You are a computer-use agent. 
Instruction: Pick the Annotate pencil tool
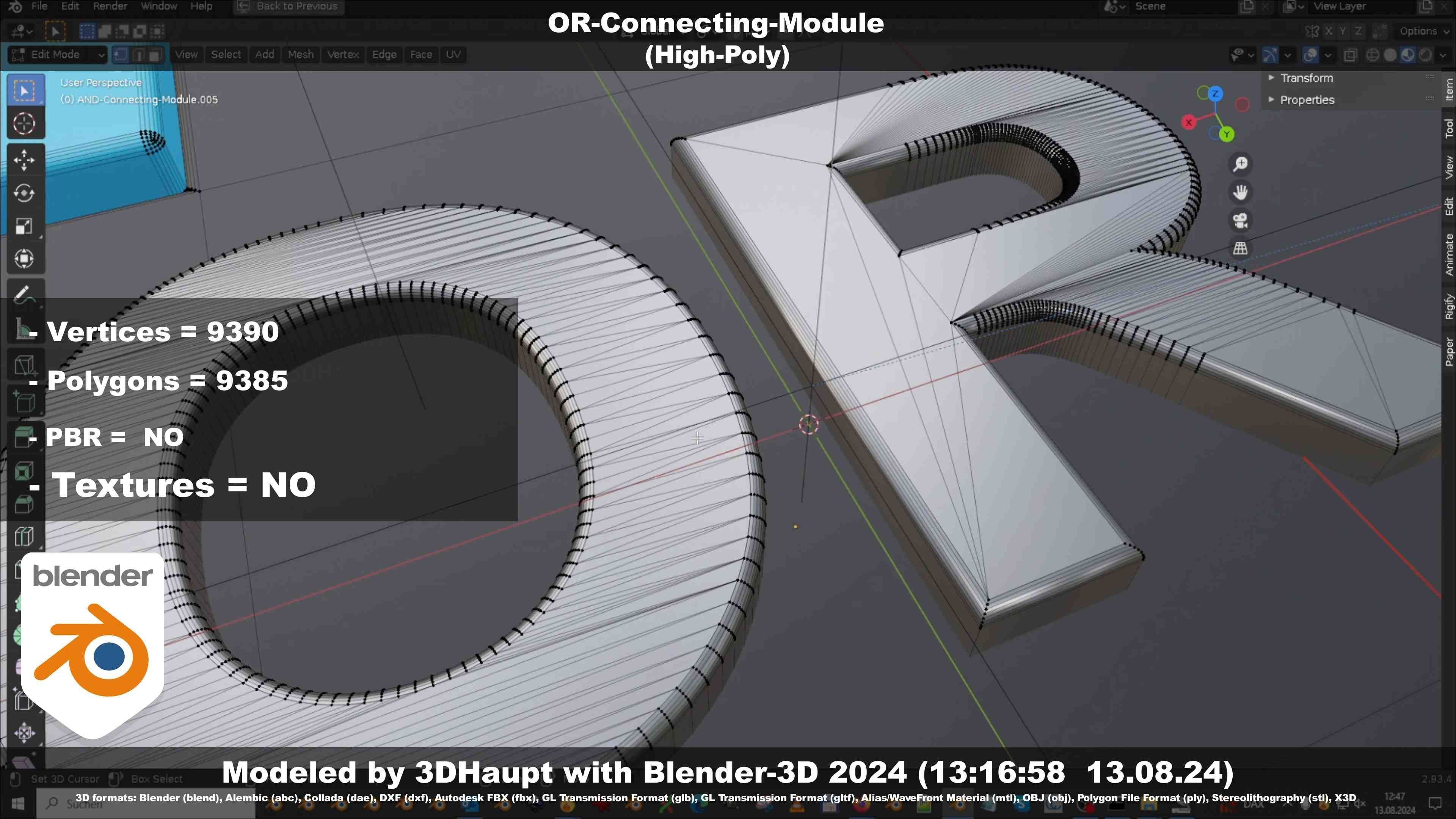click(24, 295)
